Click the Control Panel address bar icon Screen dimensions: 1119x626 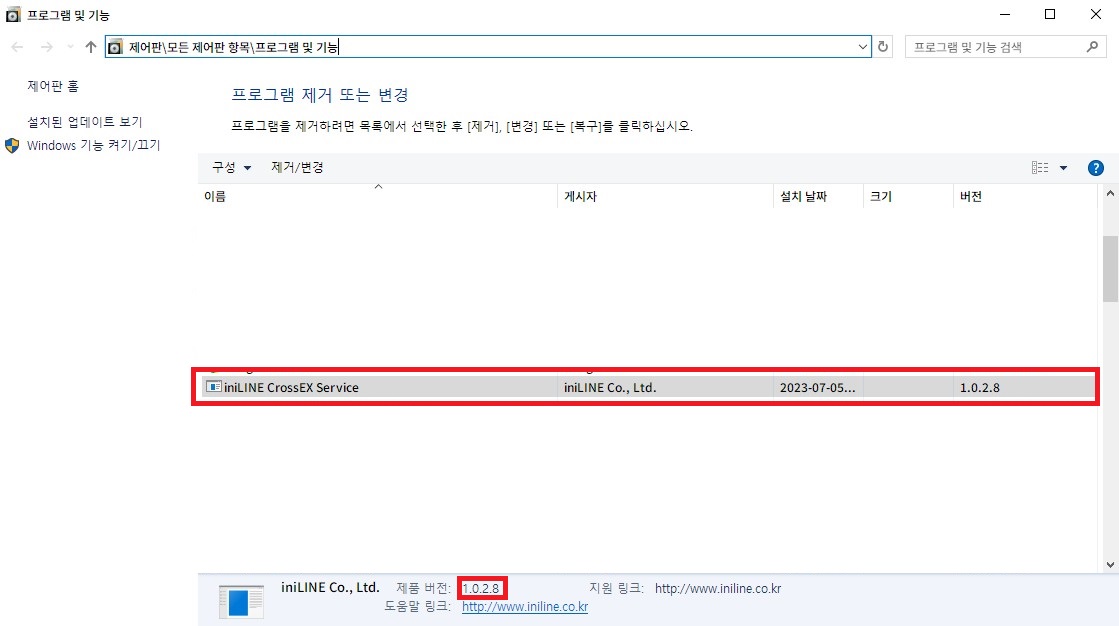[x=115, y=47]
